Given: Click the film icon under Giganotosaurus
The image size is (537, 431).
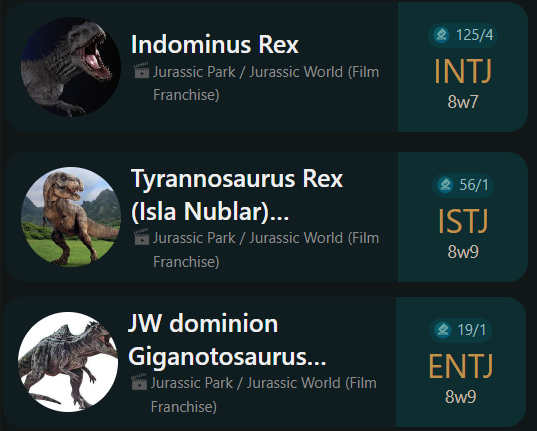Looking at the screenshot, I should click(139, 382).
